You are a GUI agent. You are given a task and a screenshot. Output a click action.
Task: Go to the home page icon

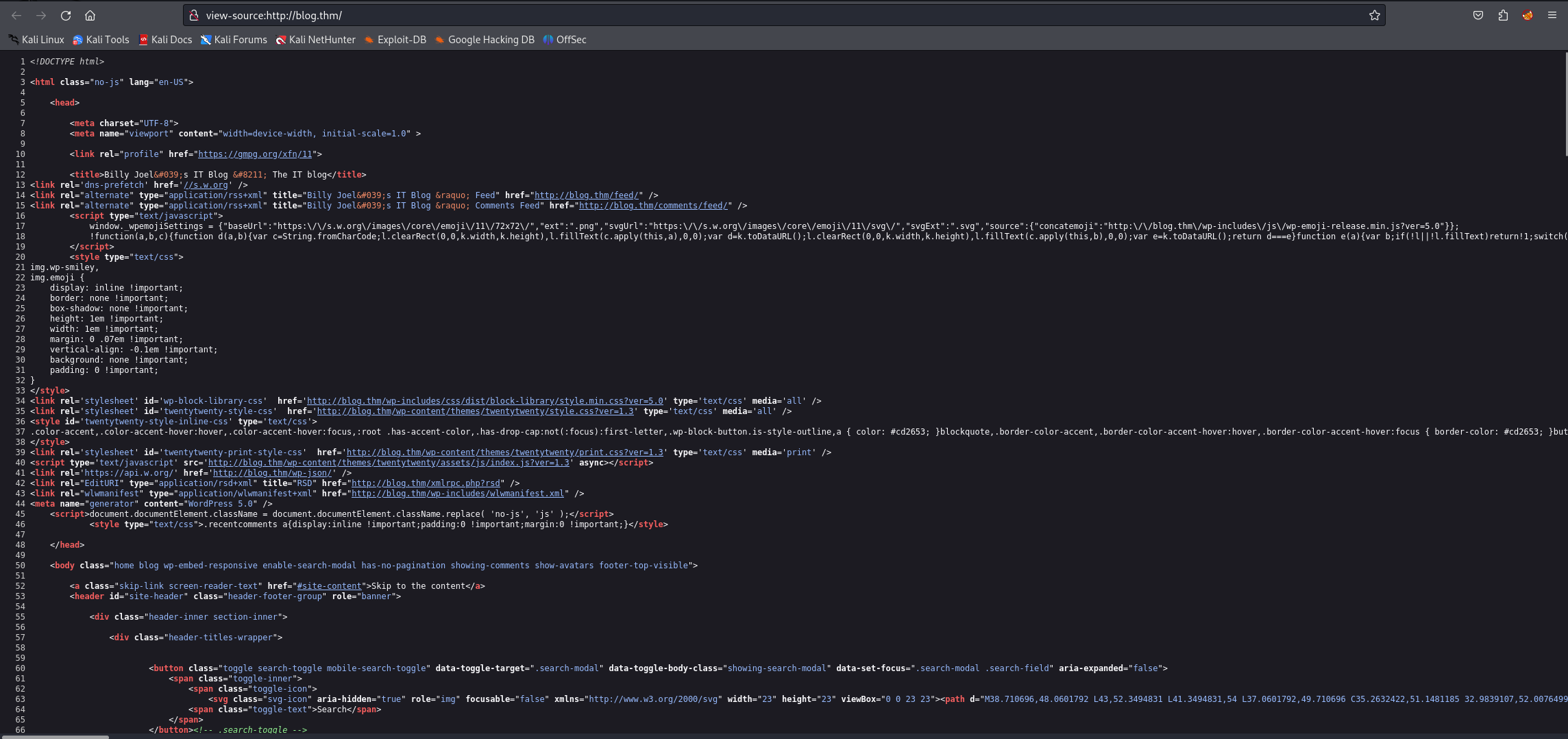coord(90,15)
